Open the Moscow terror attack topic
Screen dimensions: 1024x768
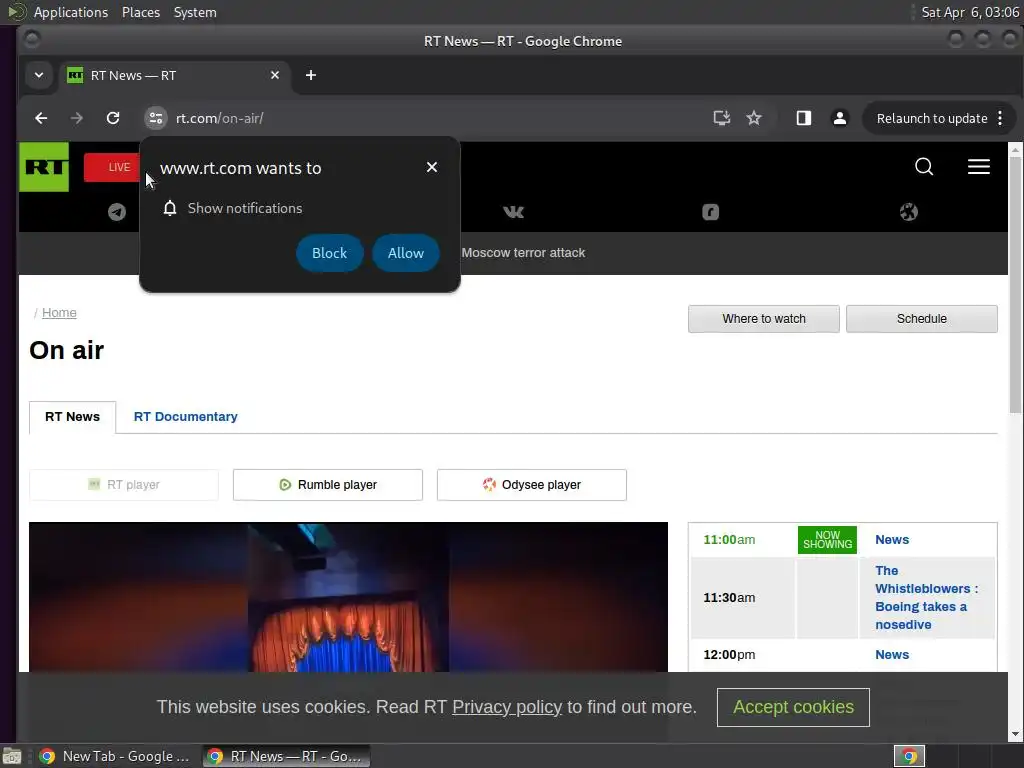[523, 253]
